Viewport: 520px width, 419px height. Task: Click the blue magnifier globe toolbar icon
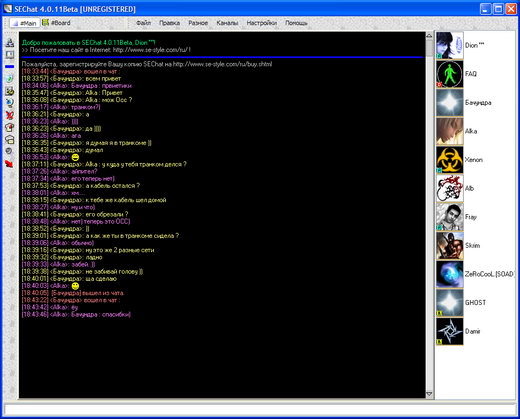(10, 103)
